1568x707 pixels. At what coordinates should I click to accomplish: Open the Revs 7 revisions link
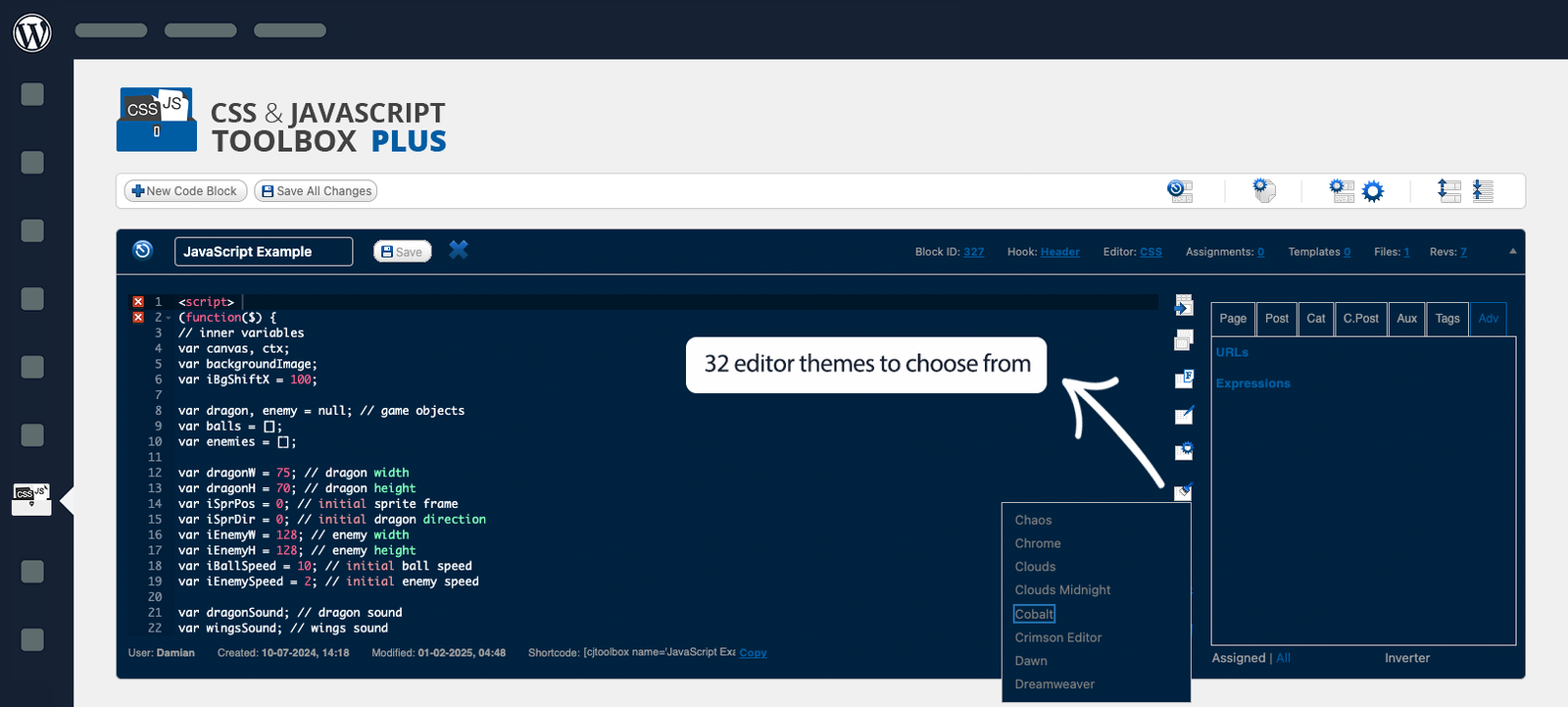1463,252
